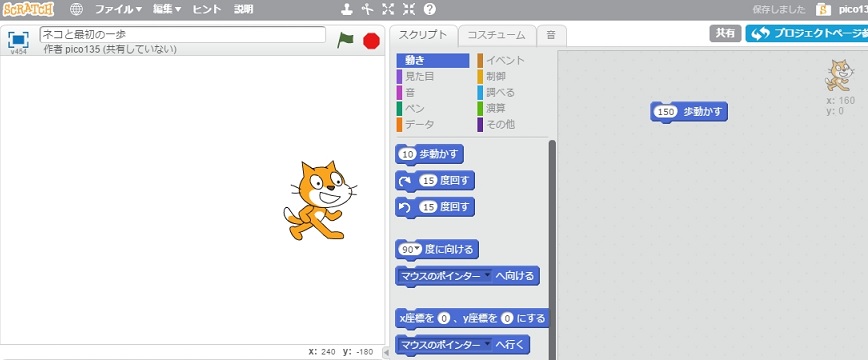
Task: Click the 共有 share button
Action: coord(725,34)
